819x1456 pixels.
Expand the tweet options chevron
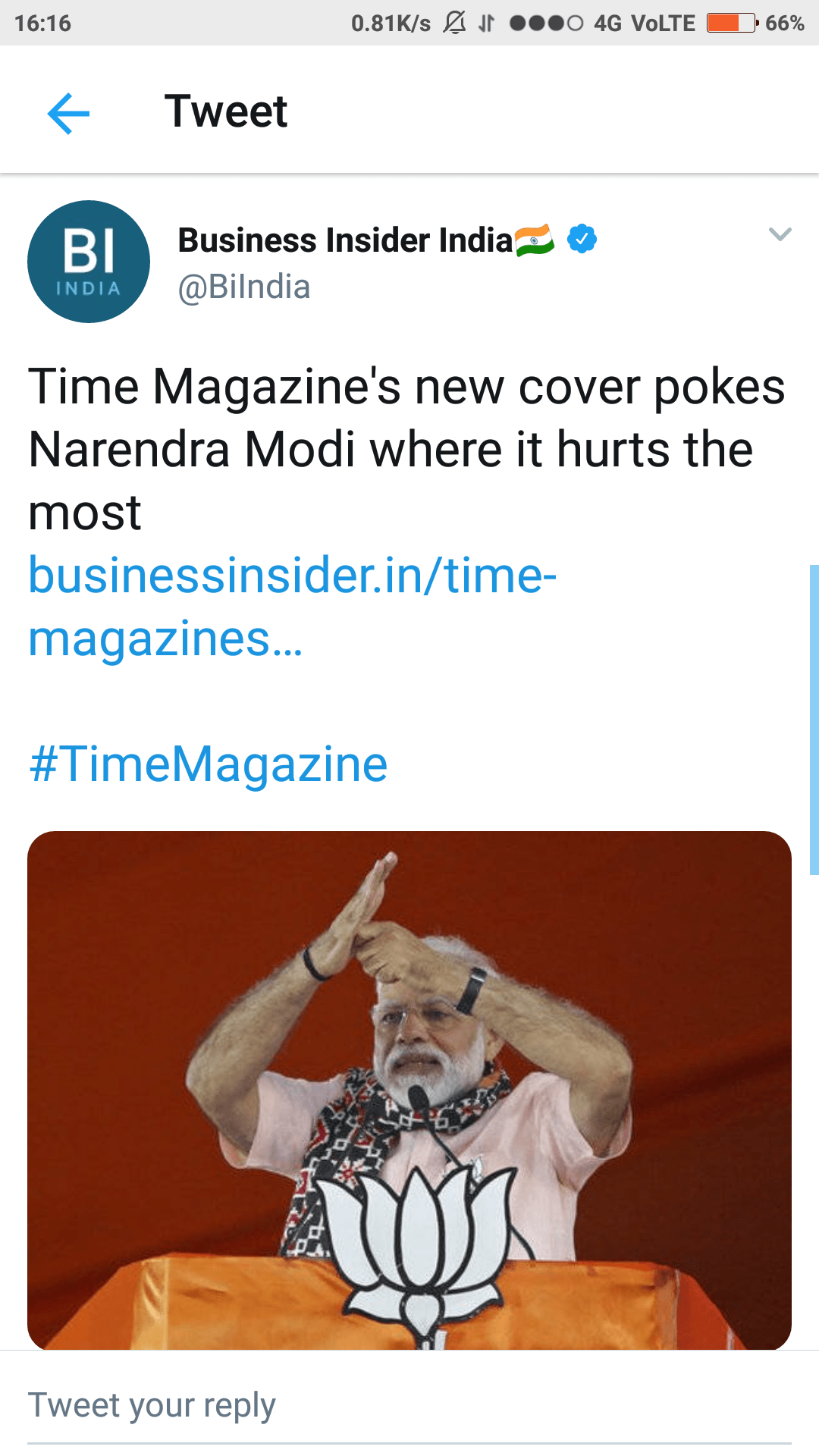coord(780,234)
